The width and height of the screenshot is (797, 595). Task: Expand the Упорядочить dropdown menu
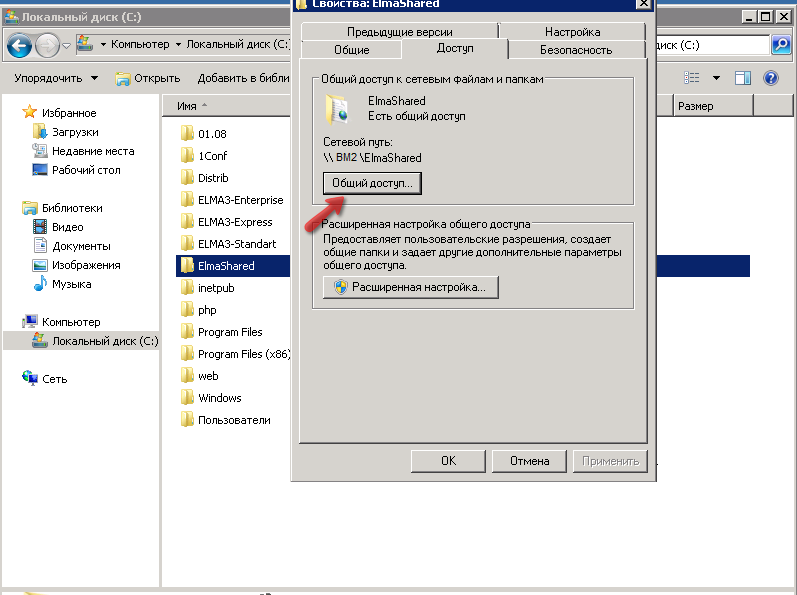pos(56,78)
